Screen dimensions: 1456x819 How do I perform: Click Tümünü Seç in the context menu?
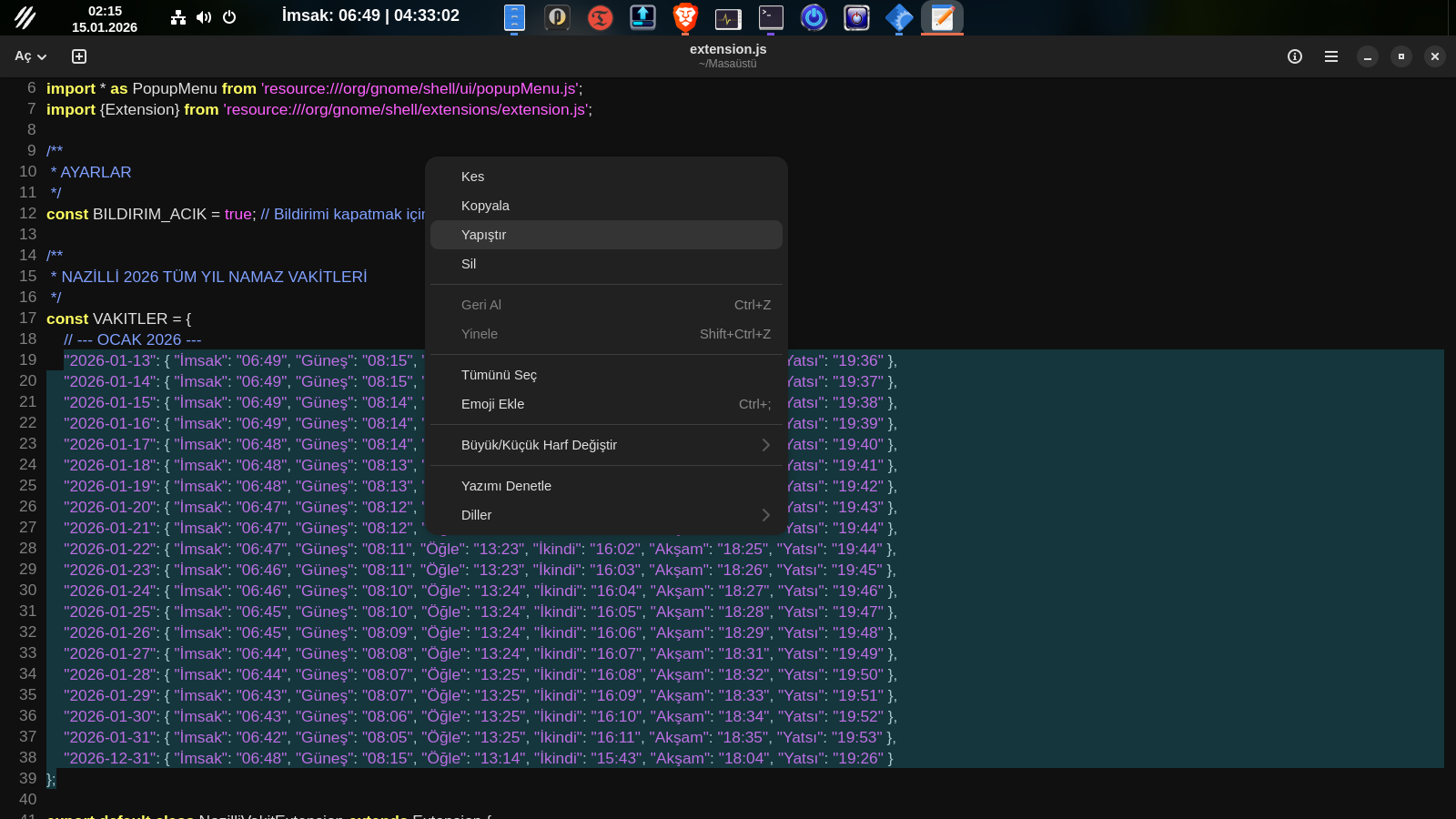point(606,375)
